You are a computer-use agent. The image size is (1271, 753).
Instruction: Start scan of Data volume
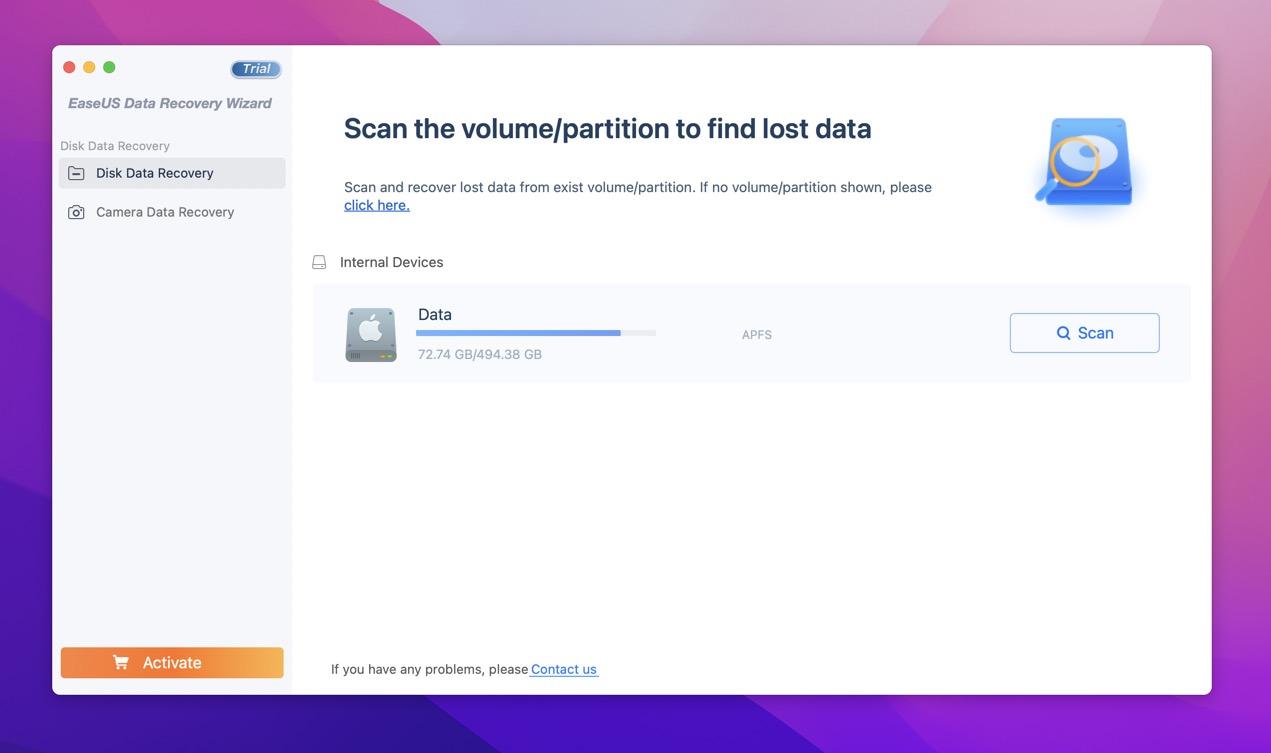tap(1084, 333)
